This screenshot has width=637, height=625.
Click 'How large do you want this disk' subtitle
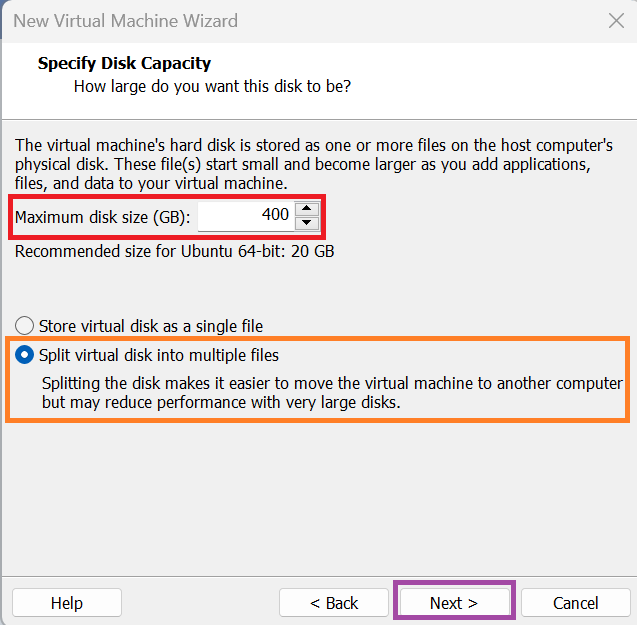212,87
